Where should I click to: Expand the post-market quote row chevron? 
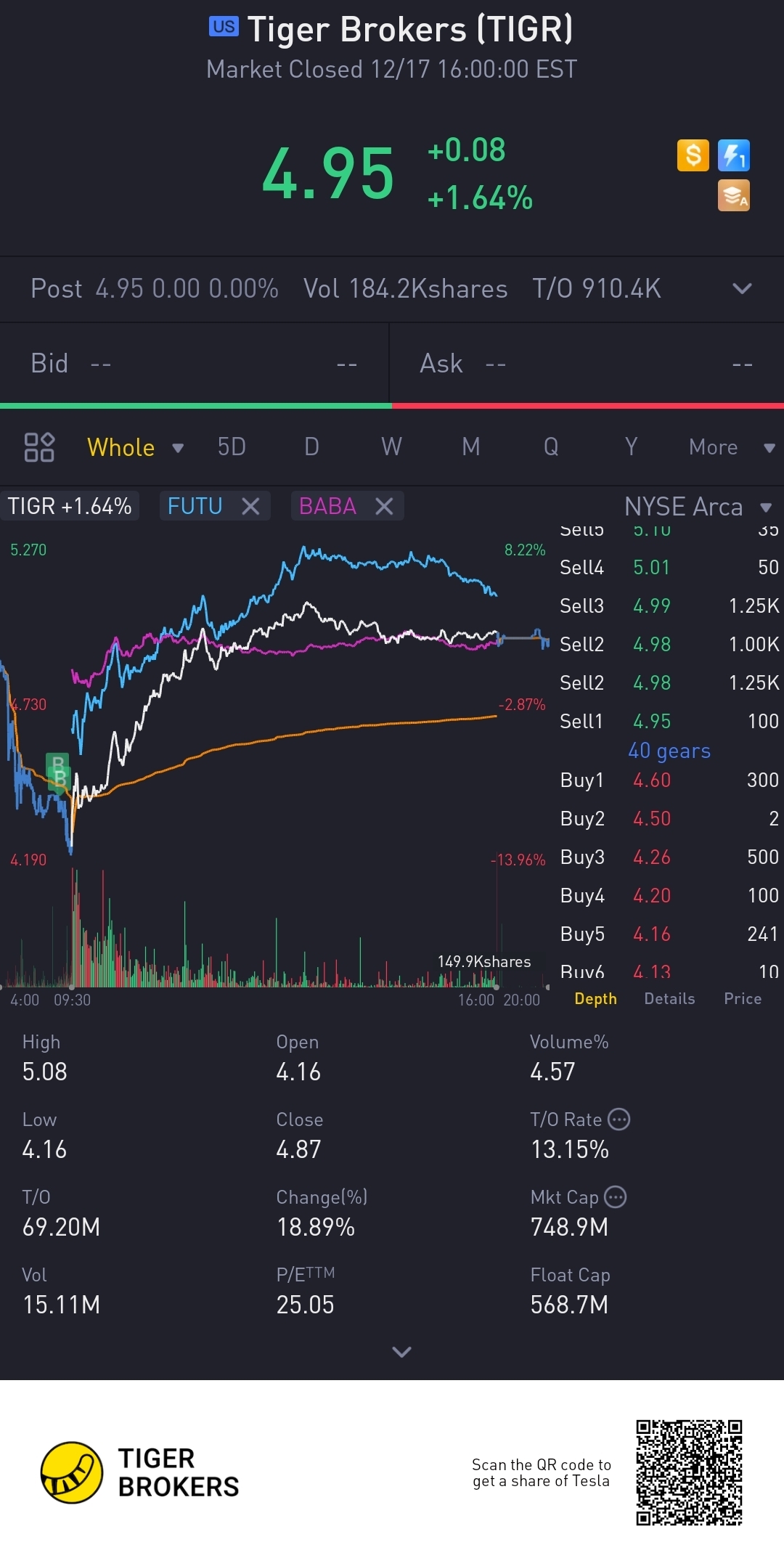pyautogui.click(x=742, y=288)
